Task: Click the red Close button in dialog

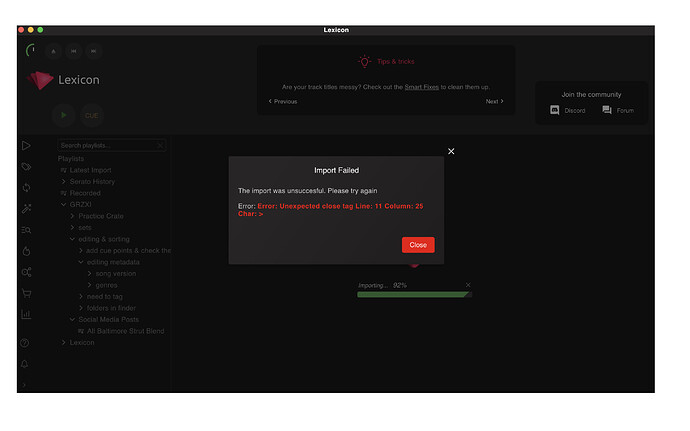Action: click(x=418, y=245)
